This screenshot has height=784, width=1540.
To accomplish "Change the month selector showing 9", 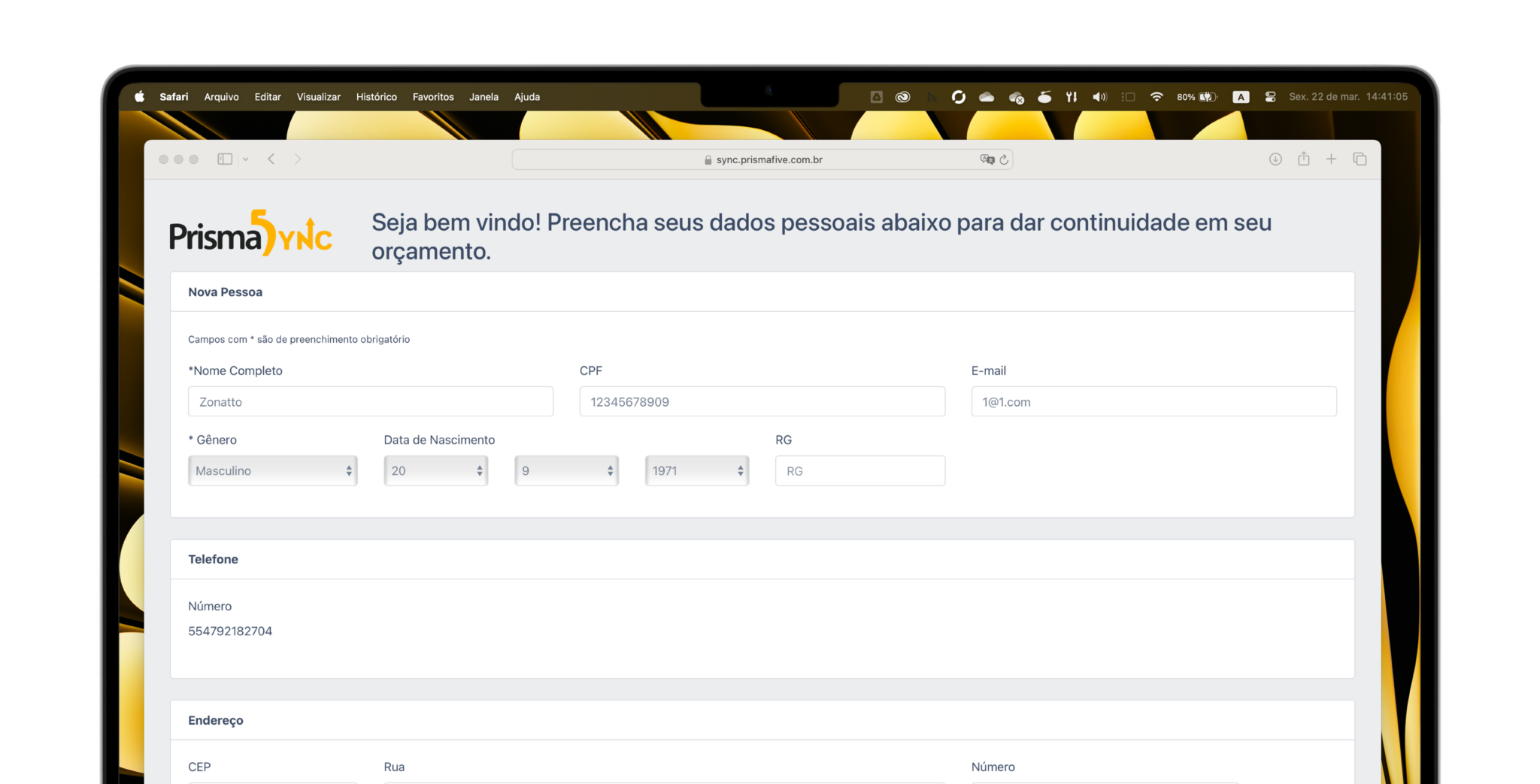I will tap(565, 470).
